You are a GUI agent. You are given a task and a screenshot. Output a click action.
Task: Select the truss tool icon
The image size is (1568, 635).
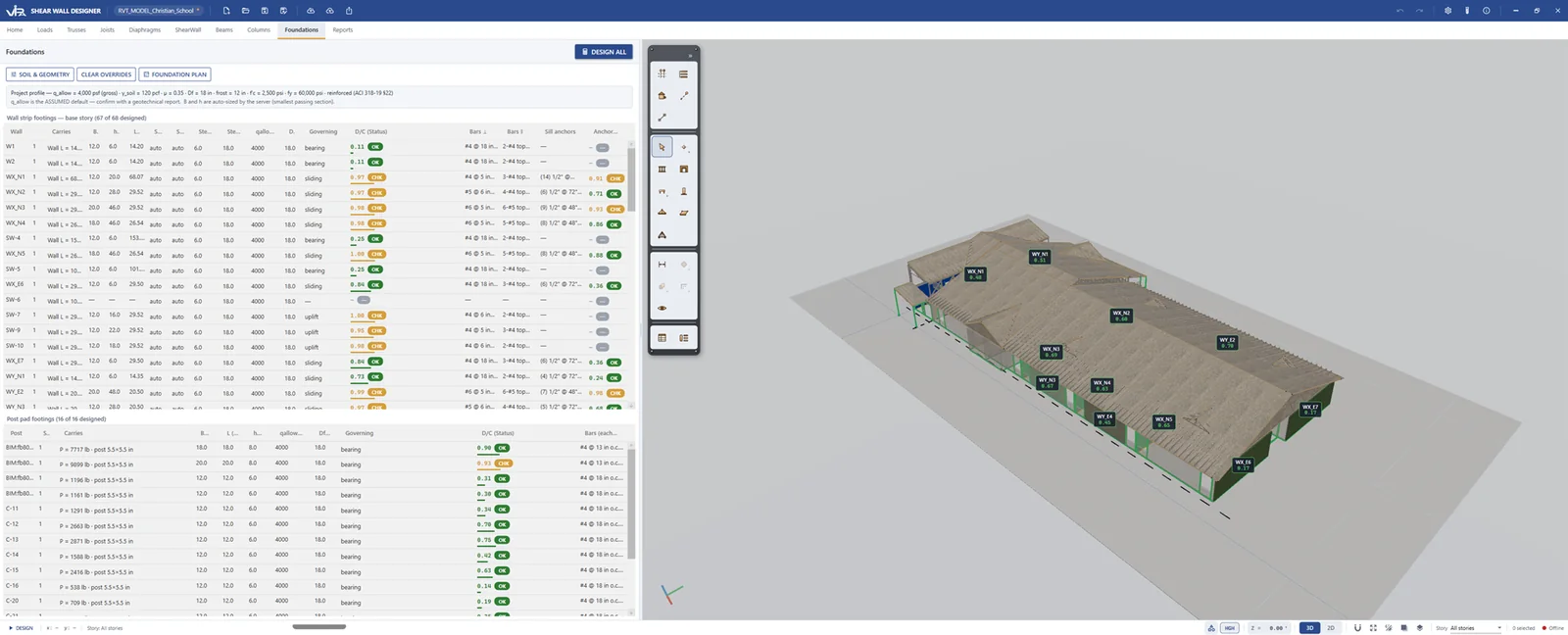[x=662, y=235]
